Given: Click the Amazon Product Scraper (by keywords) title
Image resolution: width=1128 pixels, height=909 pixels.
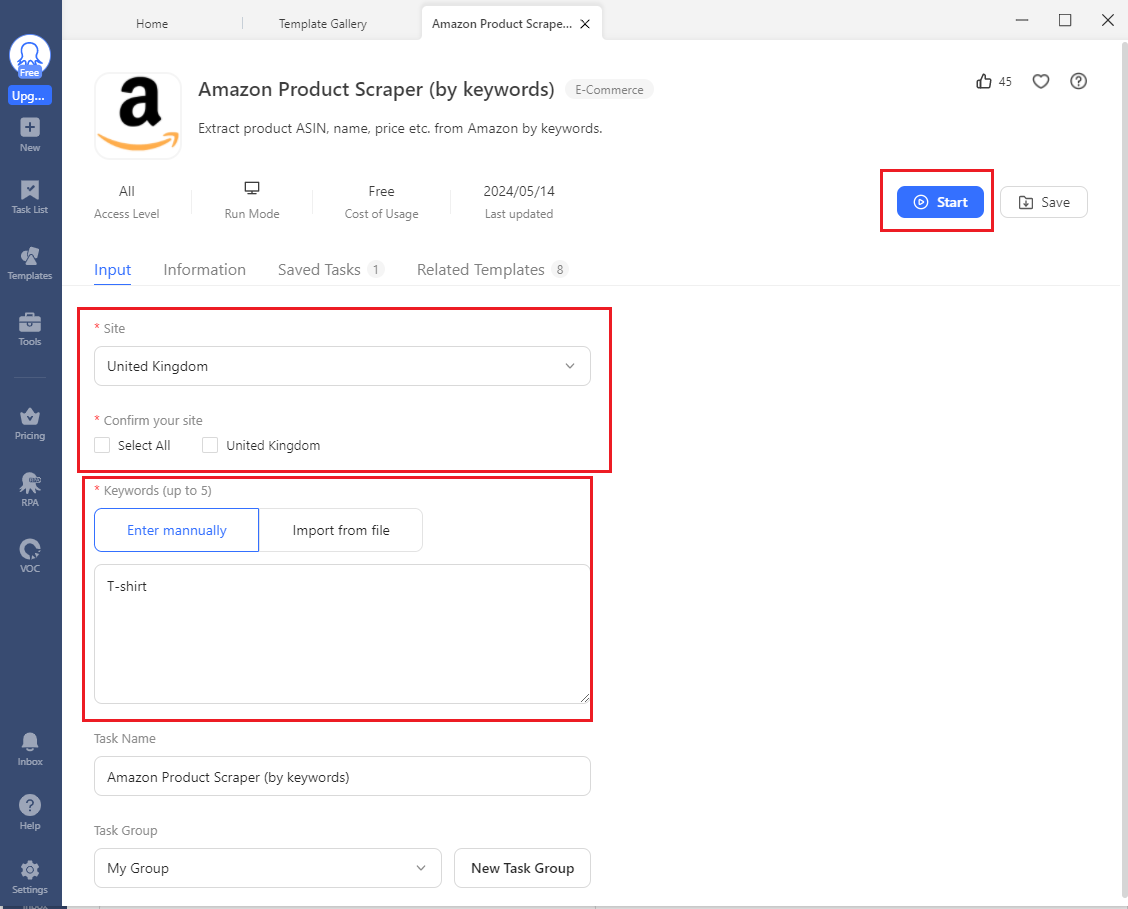Looking at the screenshot, I should click(x=376, y=89).
